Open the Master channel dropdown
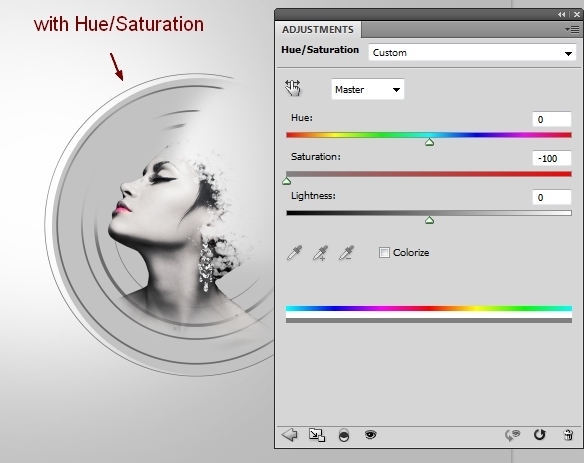The height and width of the screenshot is (463, 584). coord(368,89)
